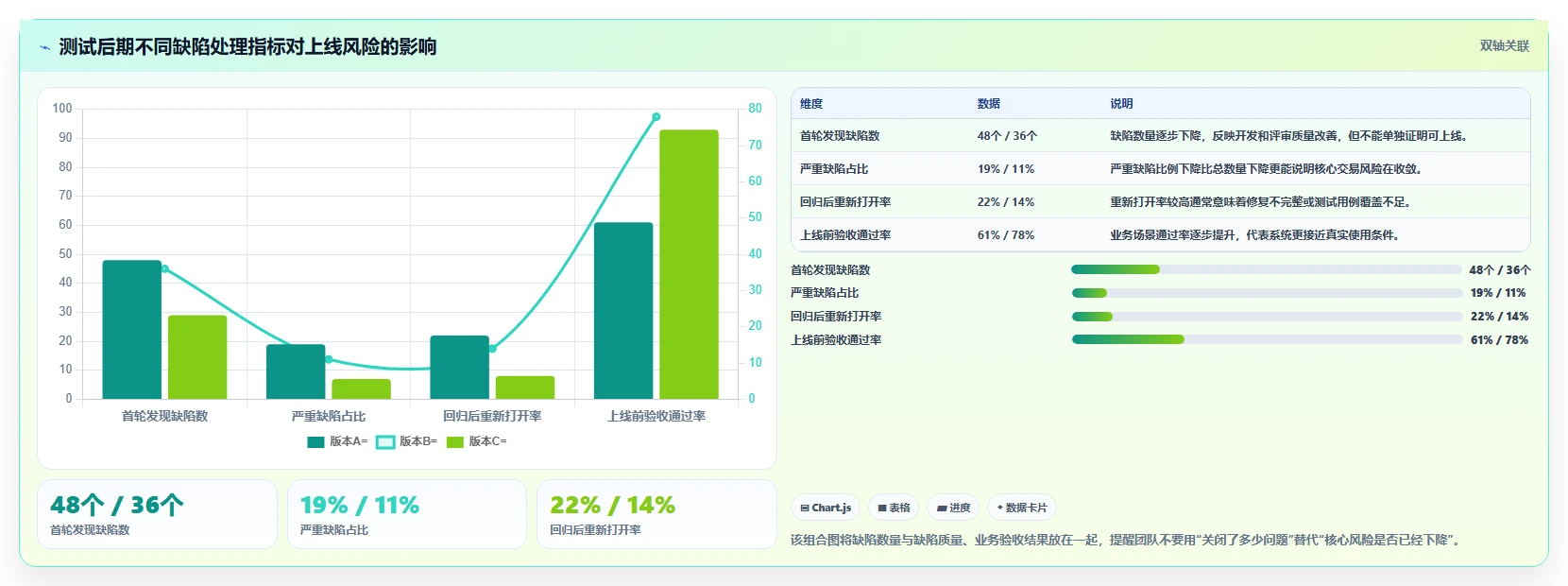Click the lime green bar for 严重缺陷占比
Screen dimensions: 1568x586
(361, 388)
